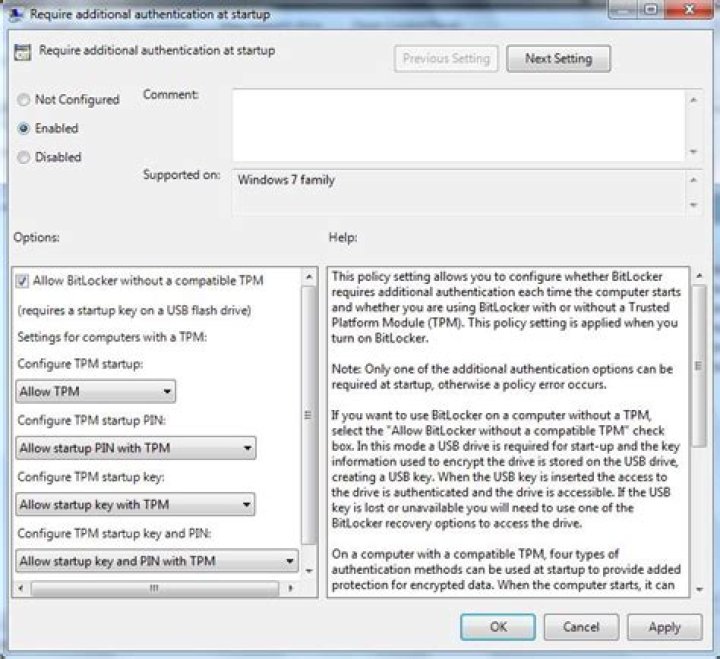Click the Options pane scroll right arrow
Viewport: 720px width, 659px height.
(x=290, y=588)
